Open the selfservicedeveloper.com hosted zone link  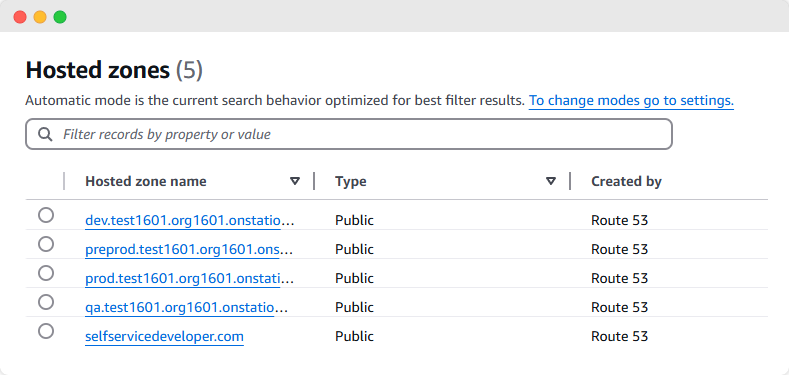[165, 336]
